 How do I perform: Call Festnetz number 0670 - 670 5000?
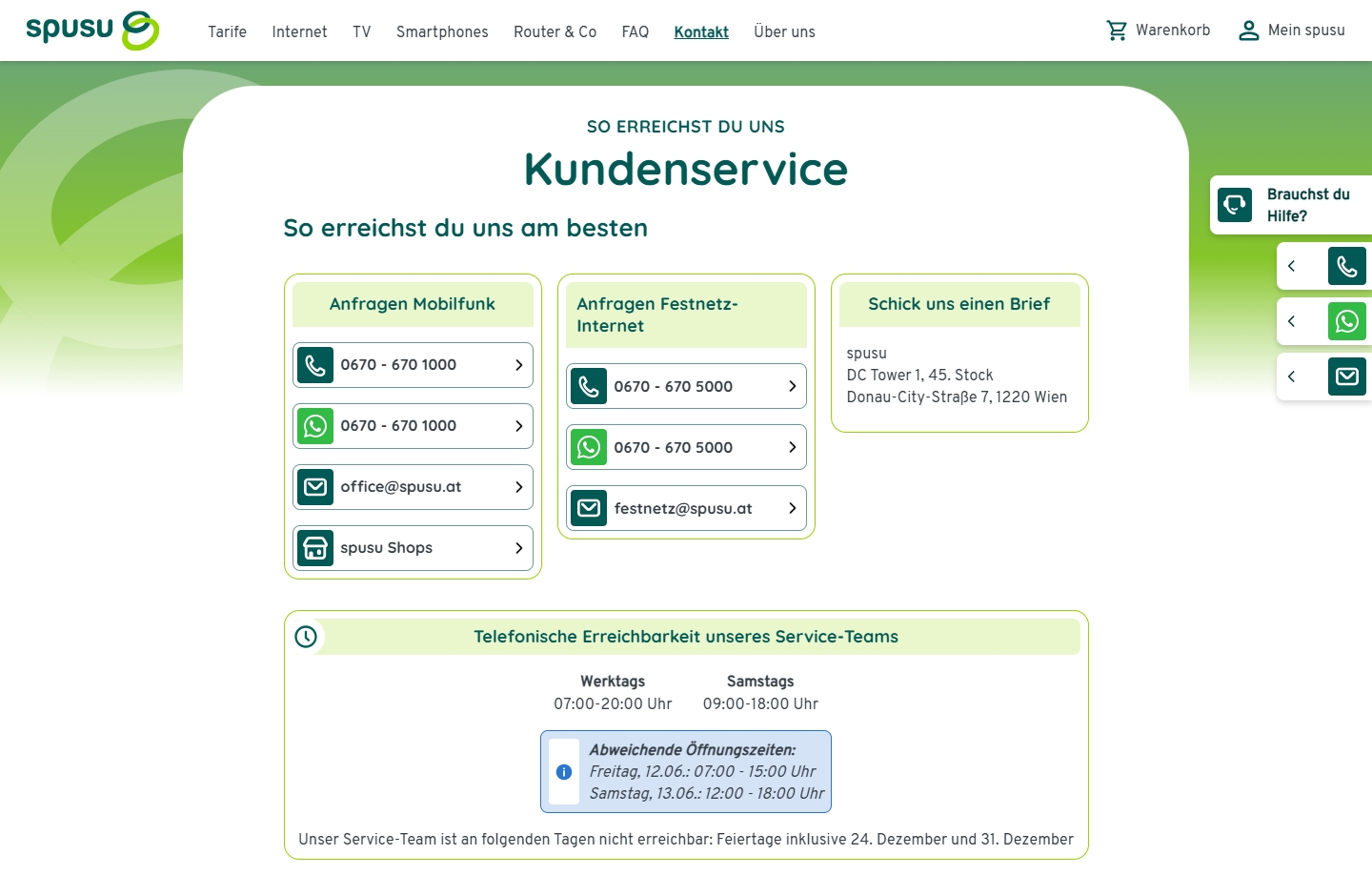[686, 386]
